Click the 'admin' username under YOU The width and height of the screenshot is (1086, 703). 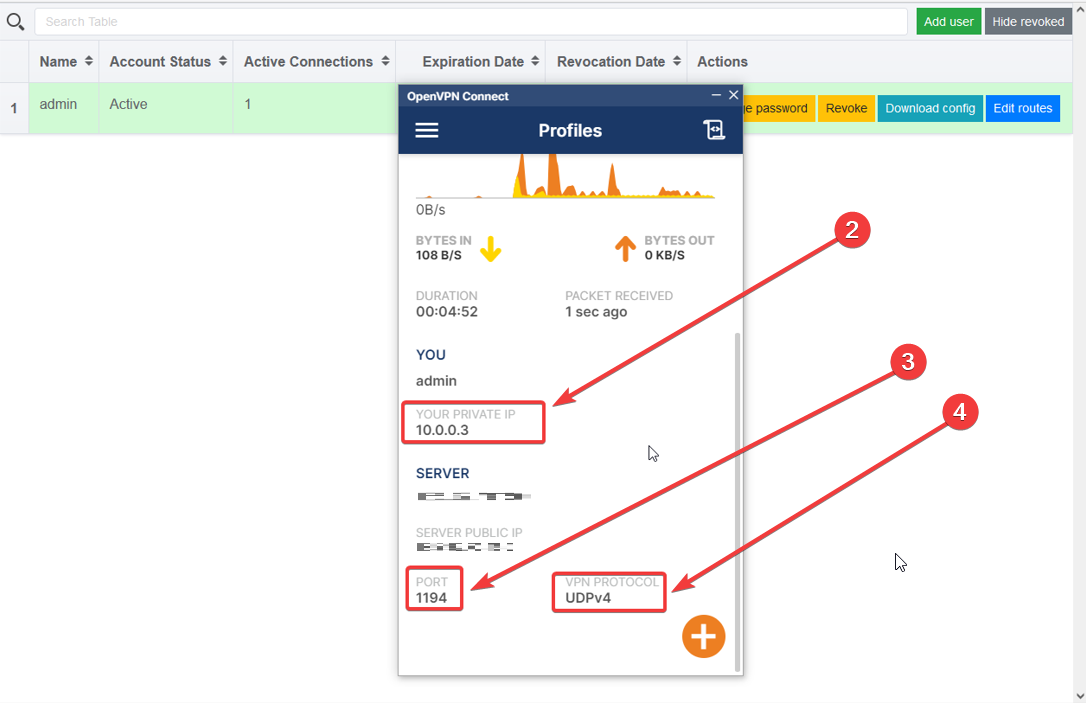pos(436,381)
